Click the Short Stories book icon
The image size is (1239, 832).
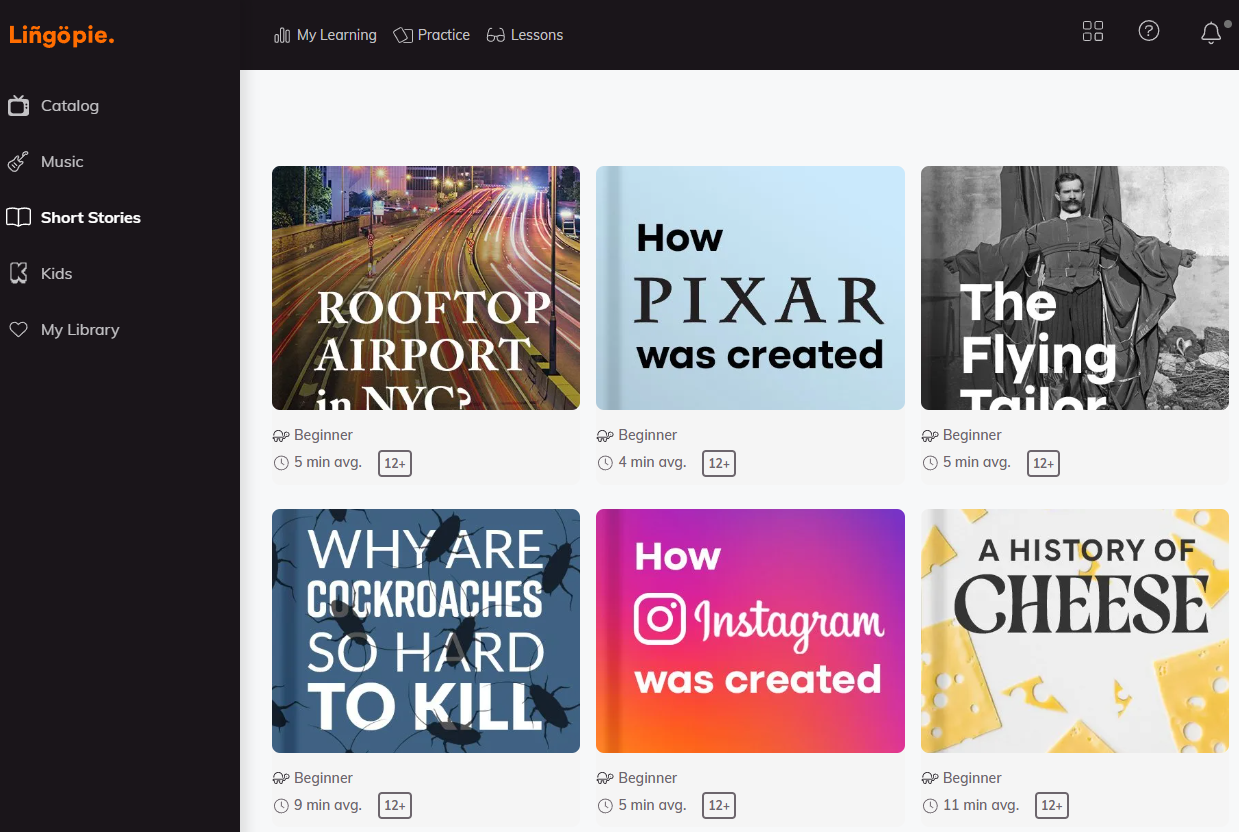18,217
